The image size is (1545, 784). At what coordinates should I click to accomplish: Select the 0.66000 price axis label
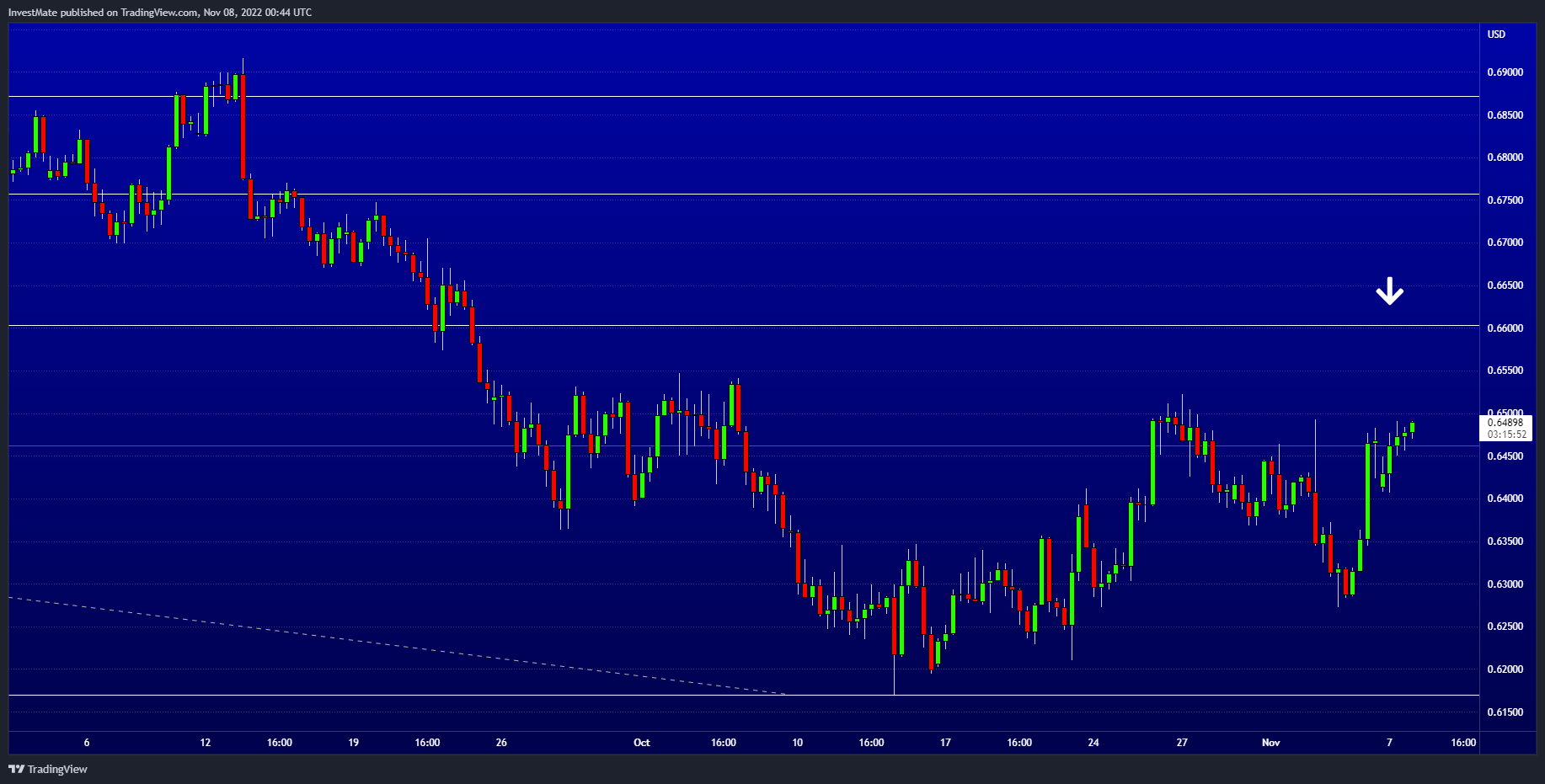1505,328
